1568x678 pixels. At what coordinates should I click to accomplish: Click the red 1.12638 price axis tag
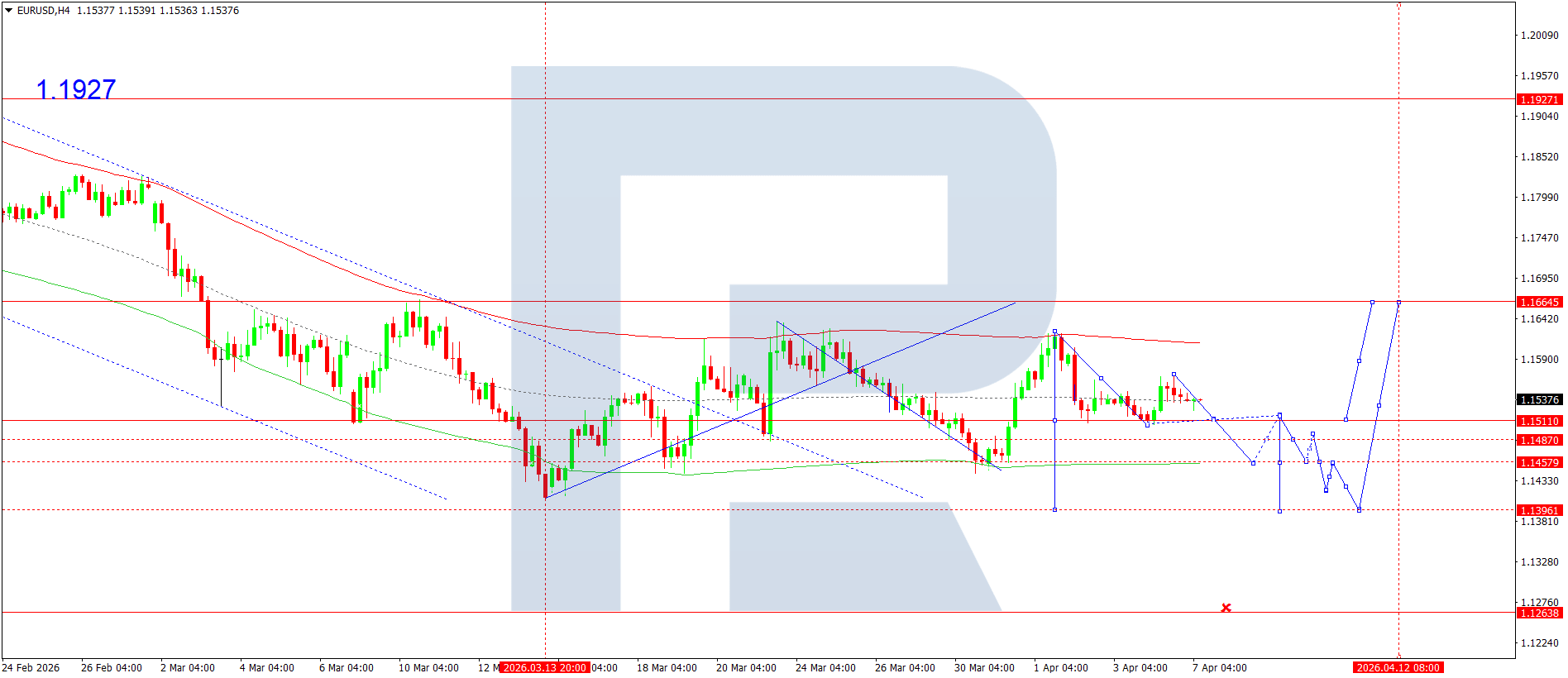pyautogui.click(x=1539, y=613)
